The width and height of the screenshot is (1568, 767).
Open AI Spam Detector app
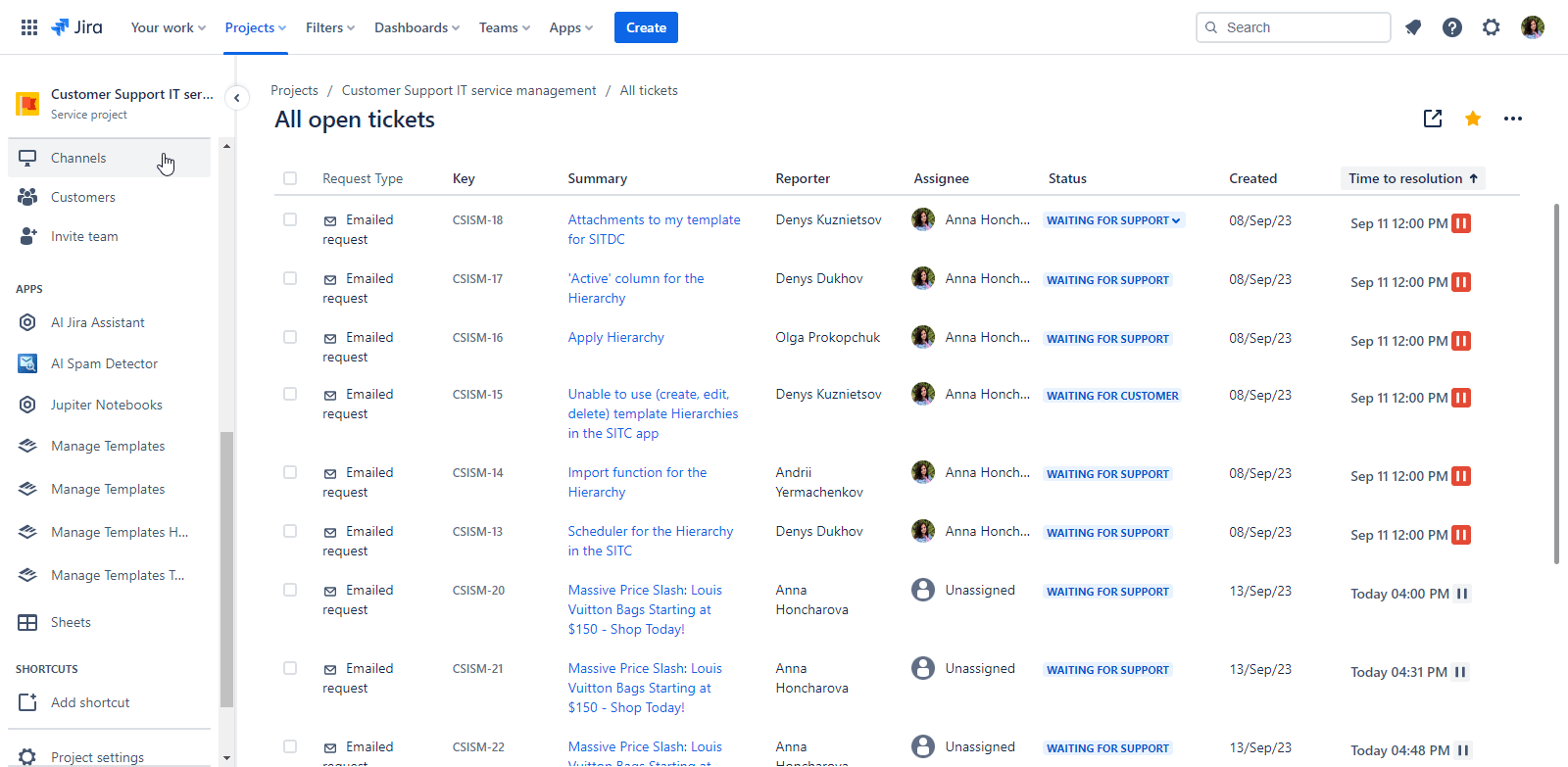coord(104,363)
